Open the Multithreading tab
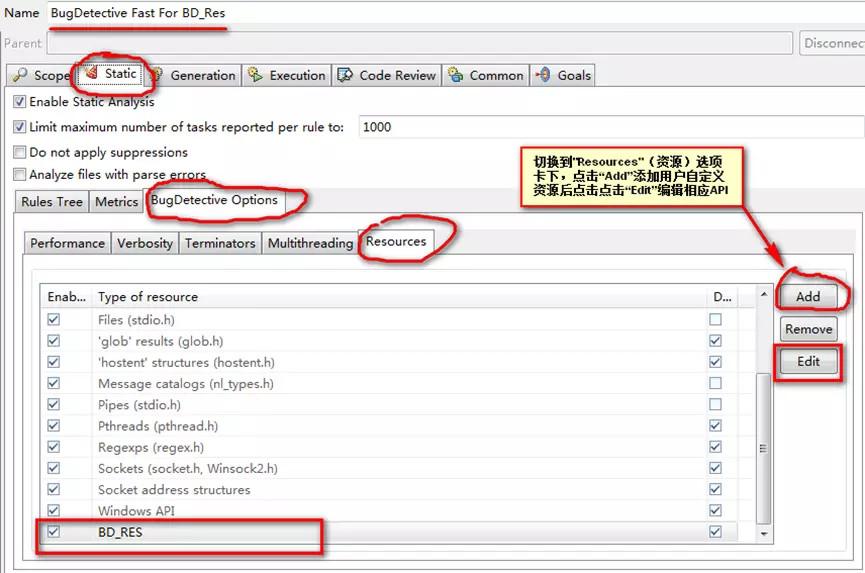The image size is (865, 573). 310,243
